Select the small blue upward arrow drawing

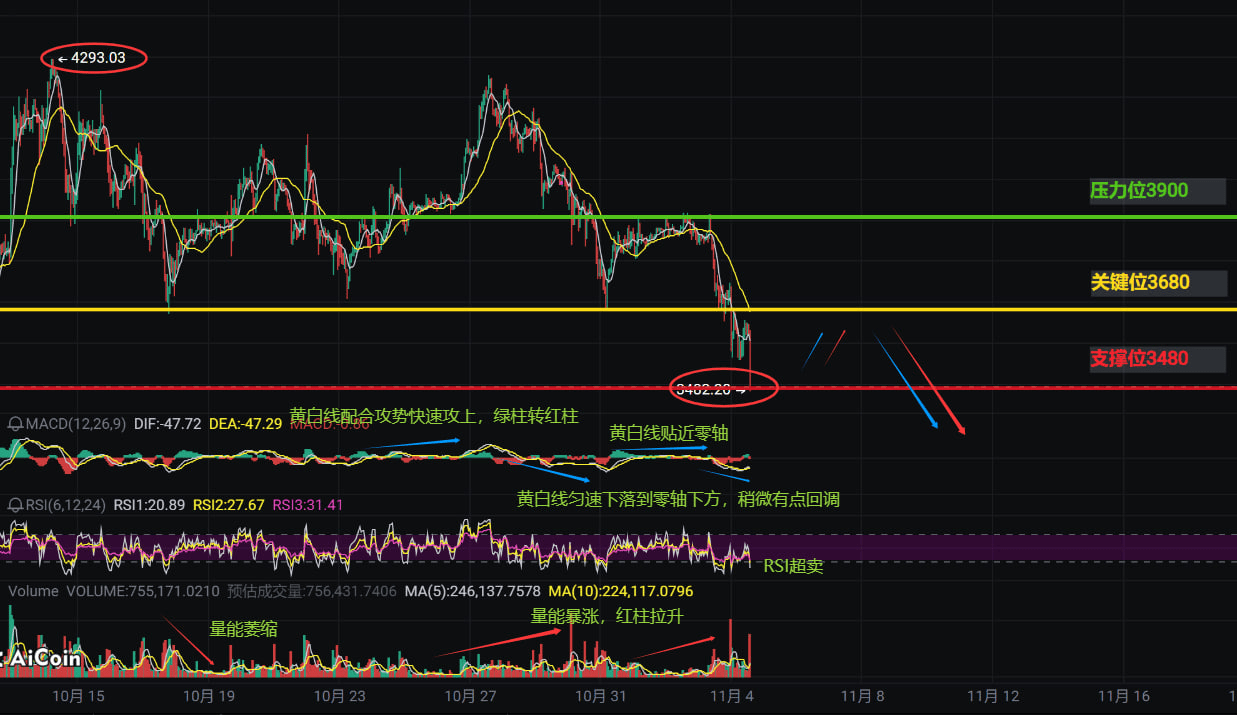point(812,350)
